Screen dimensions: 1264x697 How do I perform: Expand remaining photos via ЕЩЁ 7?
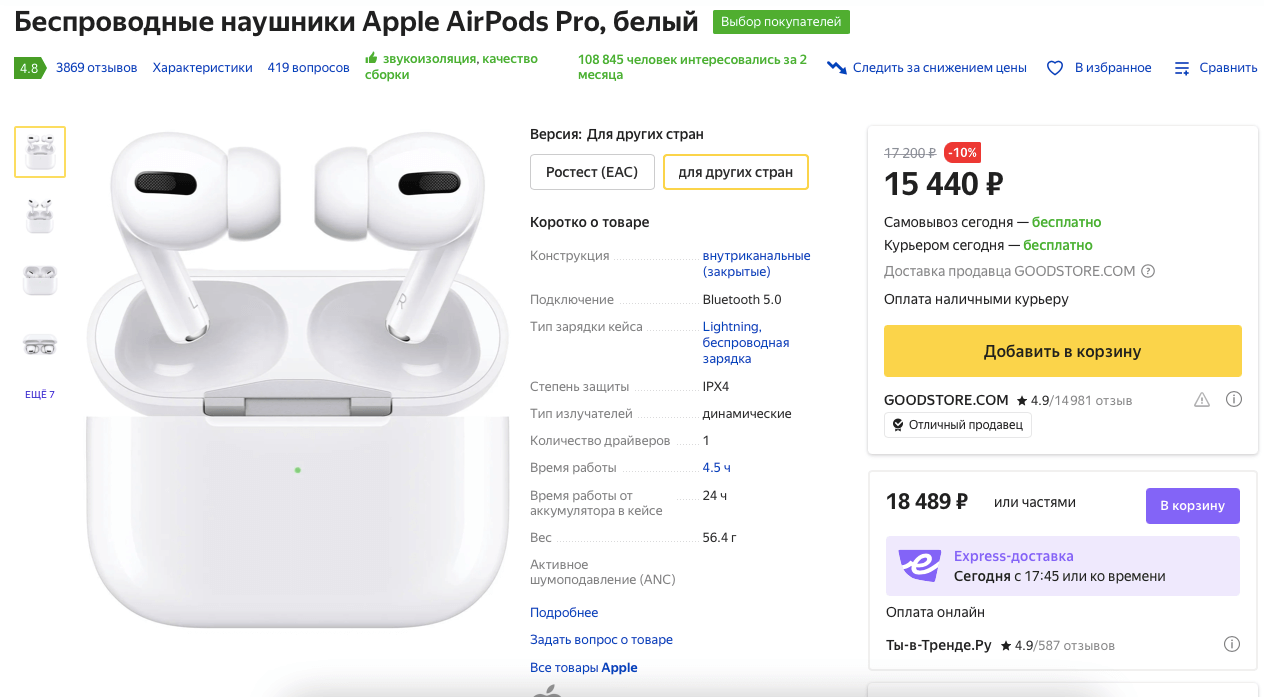click(39, 393)
